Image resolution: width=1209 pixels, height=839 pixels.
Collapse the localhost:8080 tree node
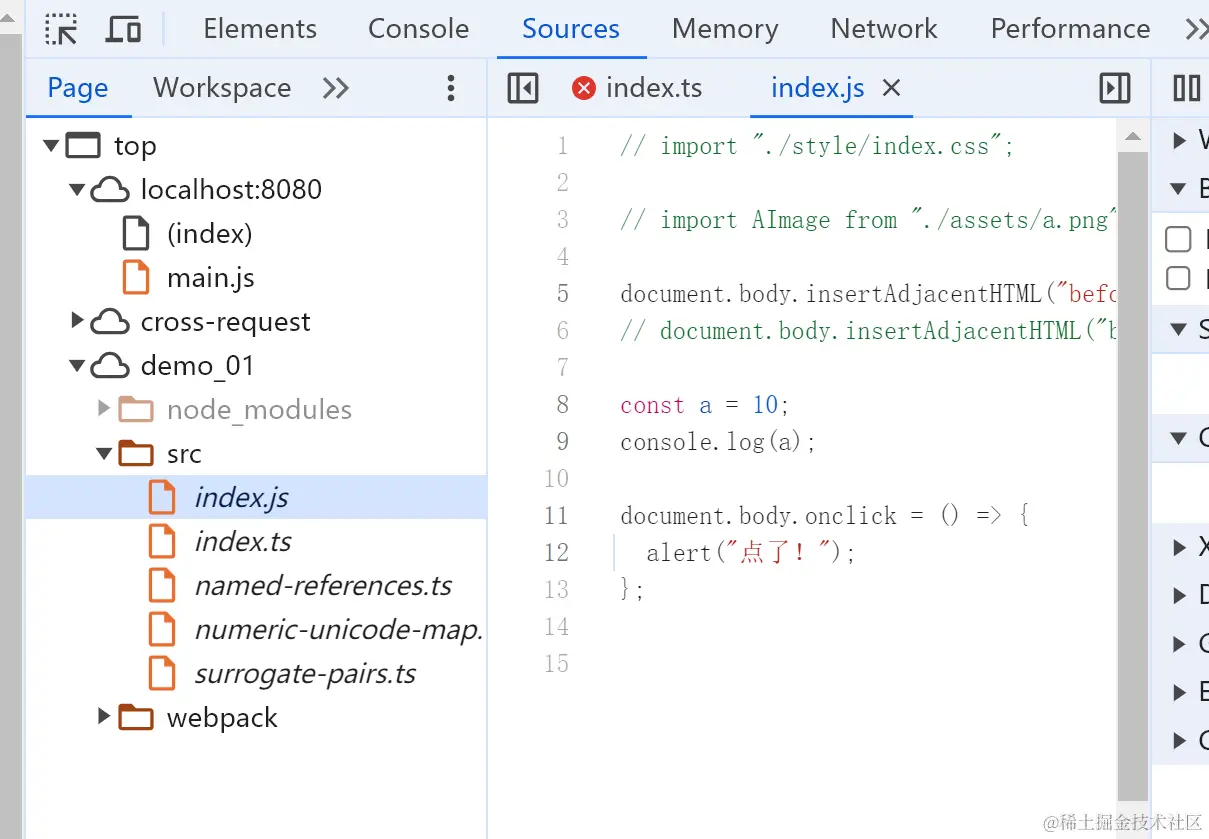pos(77,189)
